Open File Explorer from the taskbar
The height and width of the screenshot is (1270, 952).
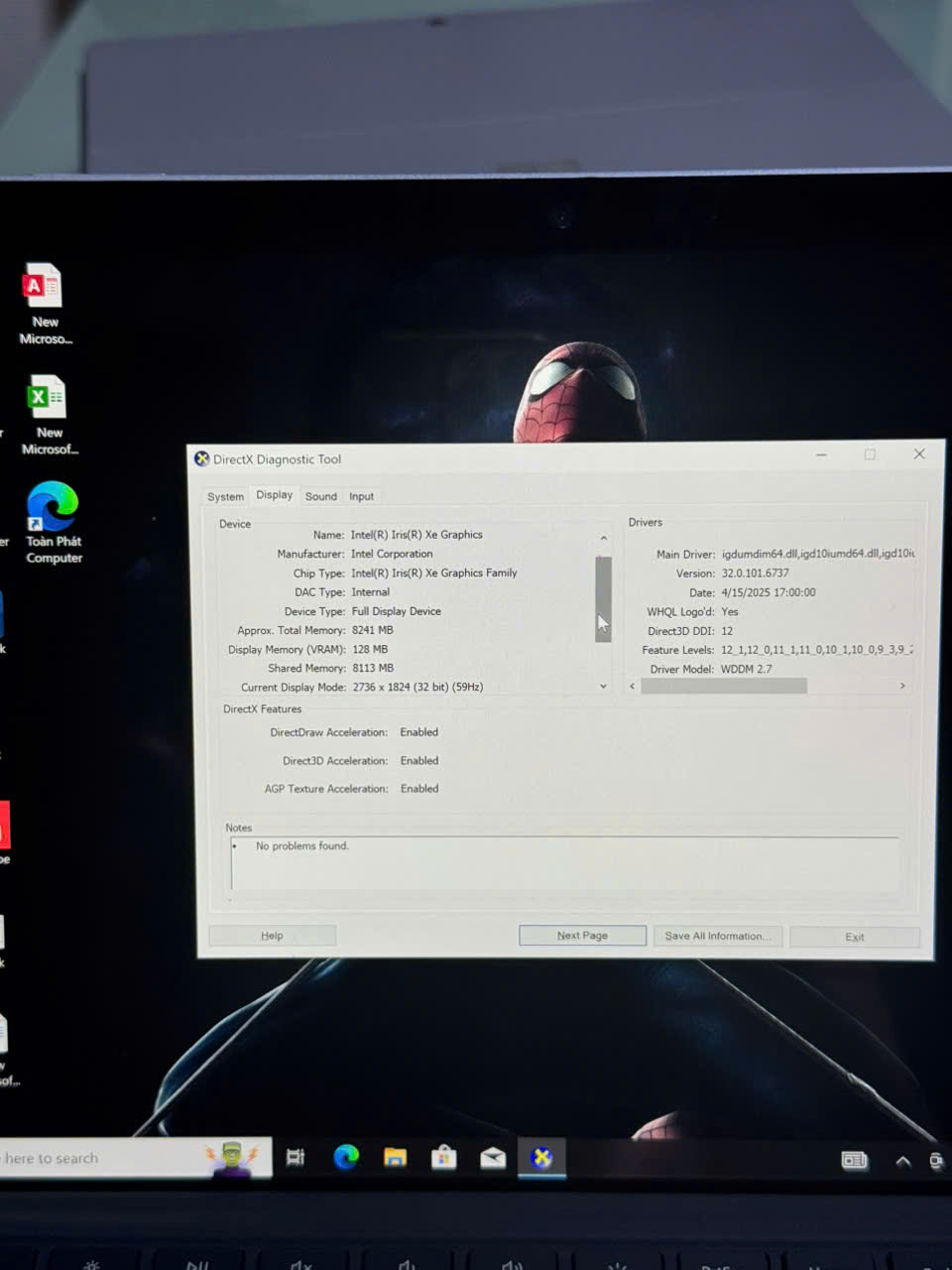(395, 1157)
